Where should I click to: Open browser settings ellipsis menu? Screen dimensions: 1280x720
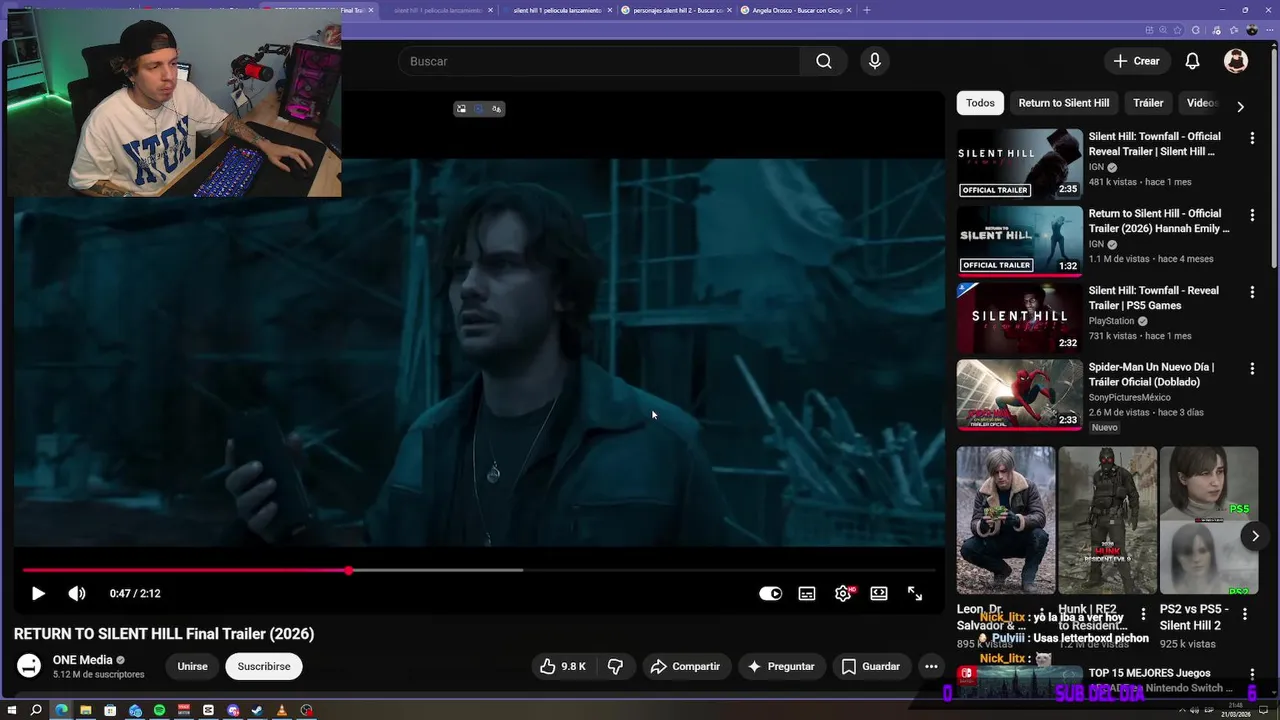[x=1270, y=30]
